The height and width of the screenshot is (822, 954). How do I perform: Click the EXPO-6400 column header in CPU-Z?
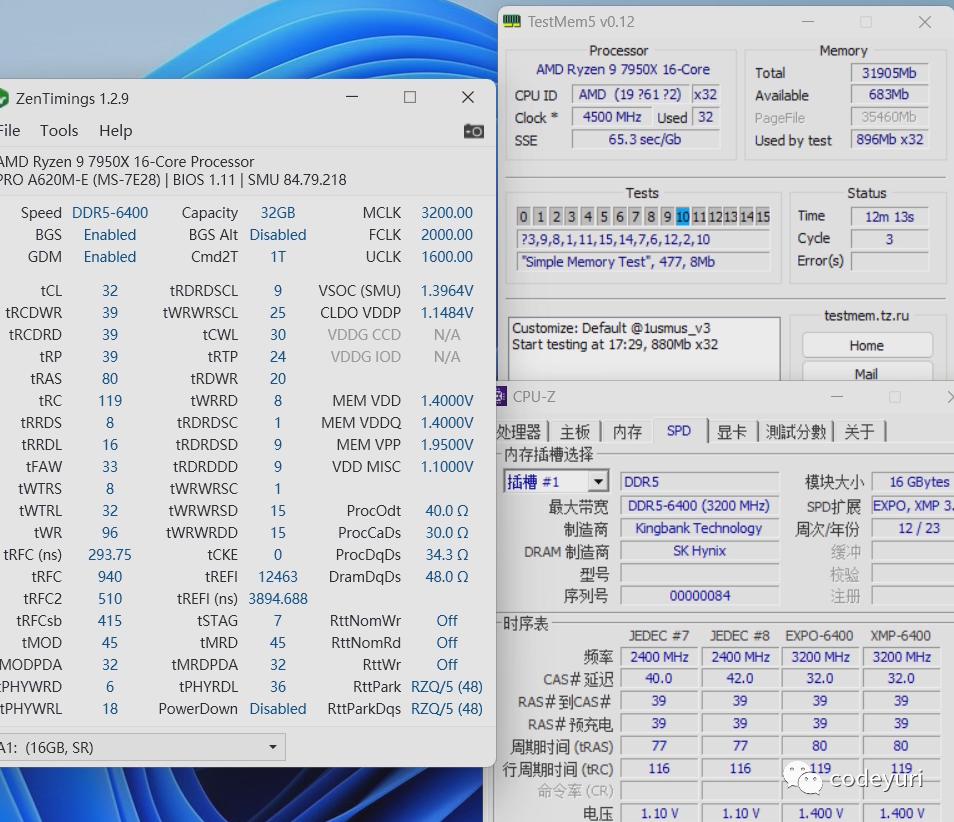[x=820, y=636]
